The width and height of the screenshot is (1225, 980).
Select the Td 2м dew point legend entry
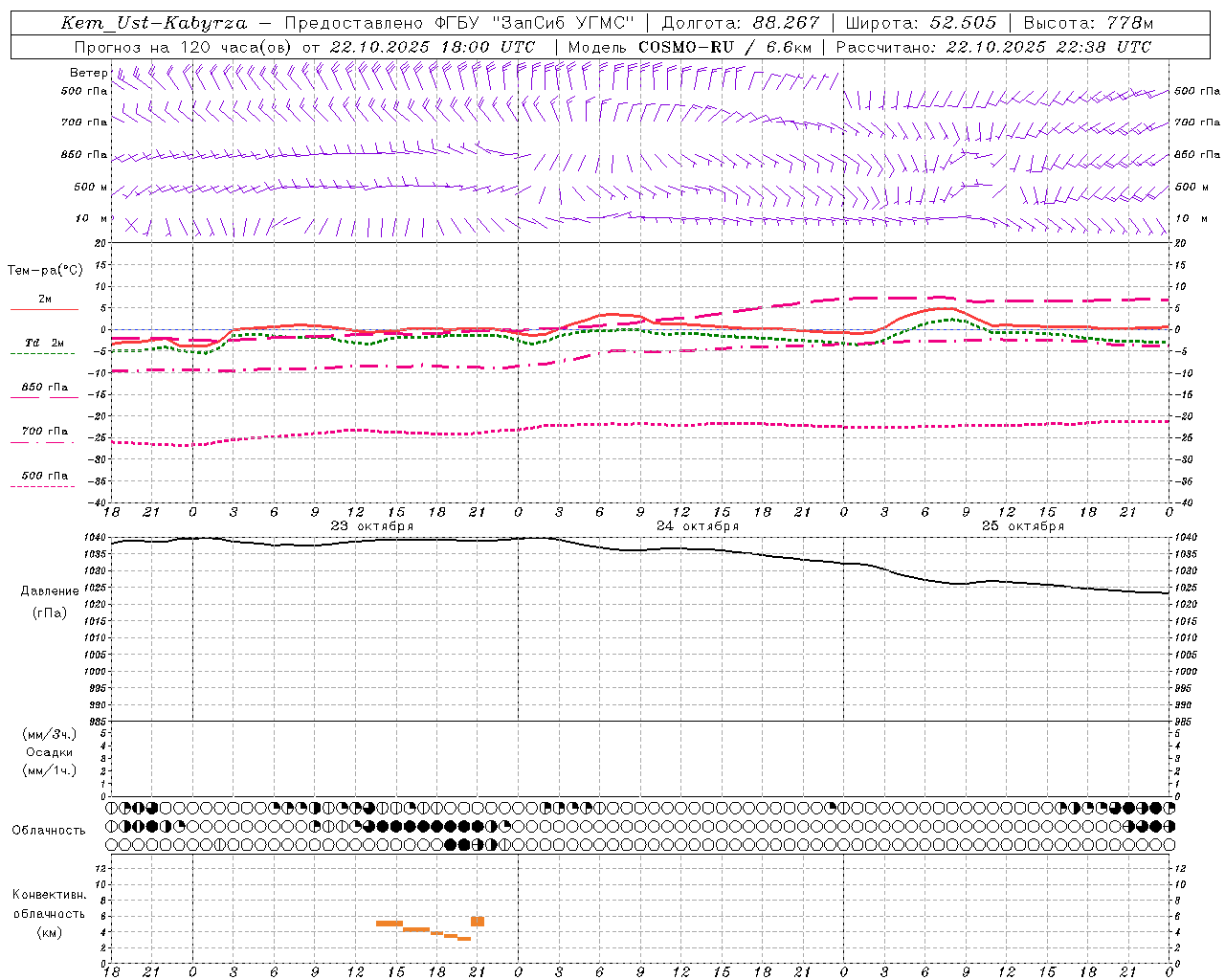pyautogui.click(x=45, y=343)
